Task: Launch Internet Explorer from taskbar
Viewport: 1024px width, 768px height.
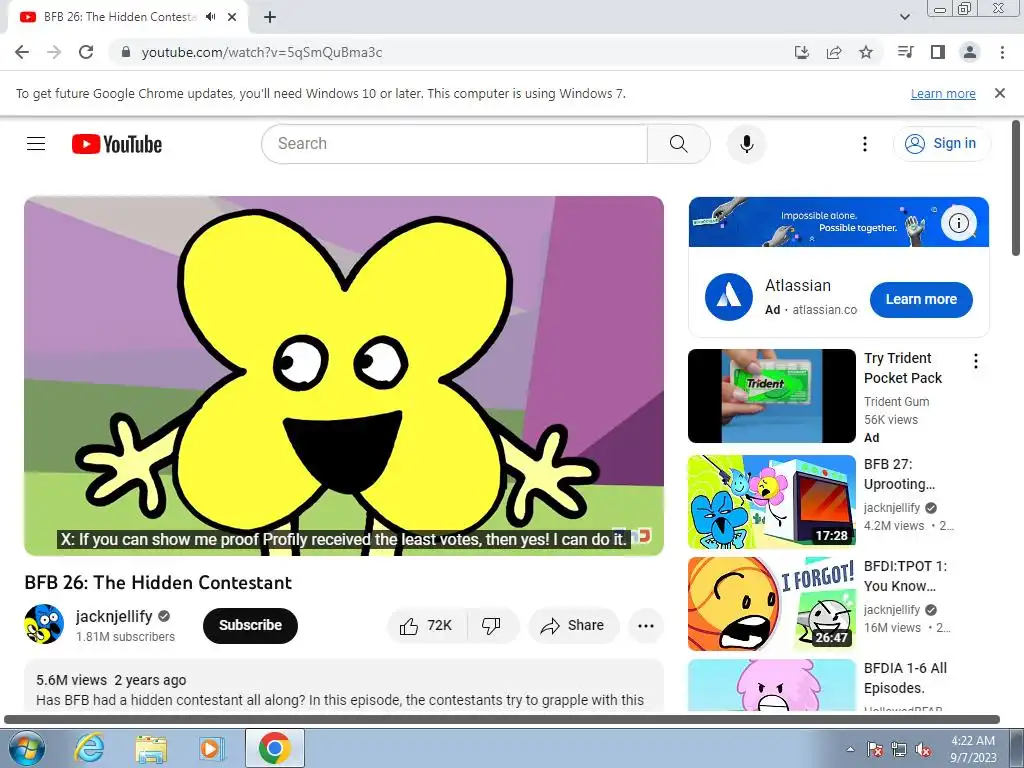Action: pyautogui.click(x=89, y=748)
